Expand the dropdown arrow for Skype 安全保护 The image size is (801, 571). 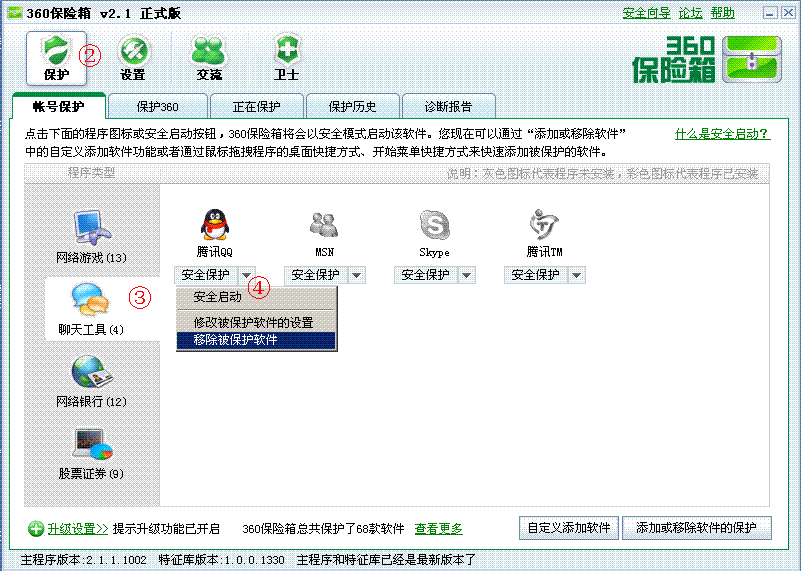click(x=466, y=275)
